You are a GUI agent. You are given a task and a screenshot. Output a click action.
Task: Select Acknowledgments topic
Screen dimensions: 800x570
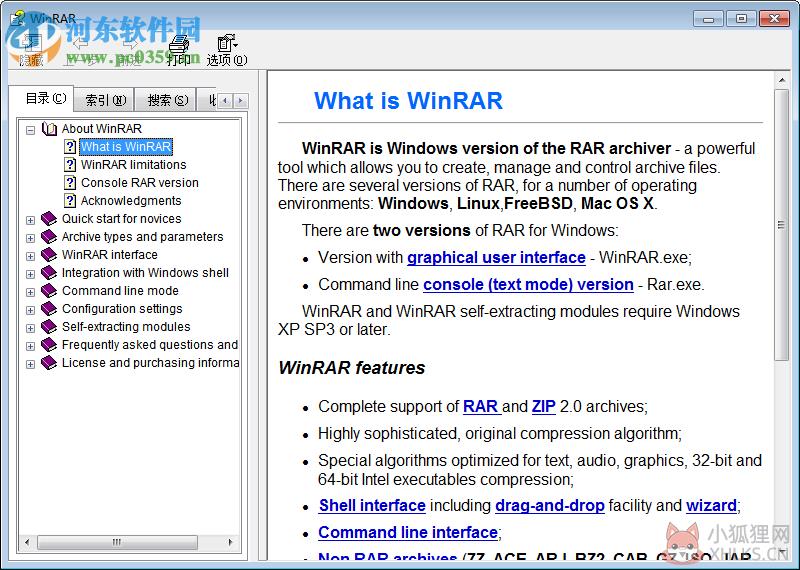[131, 200]
